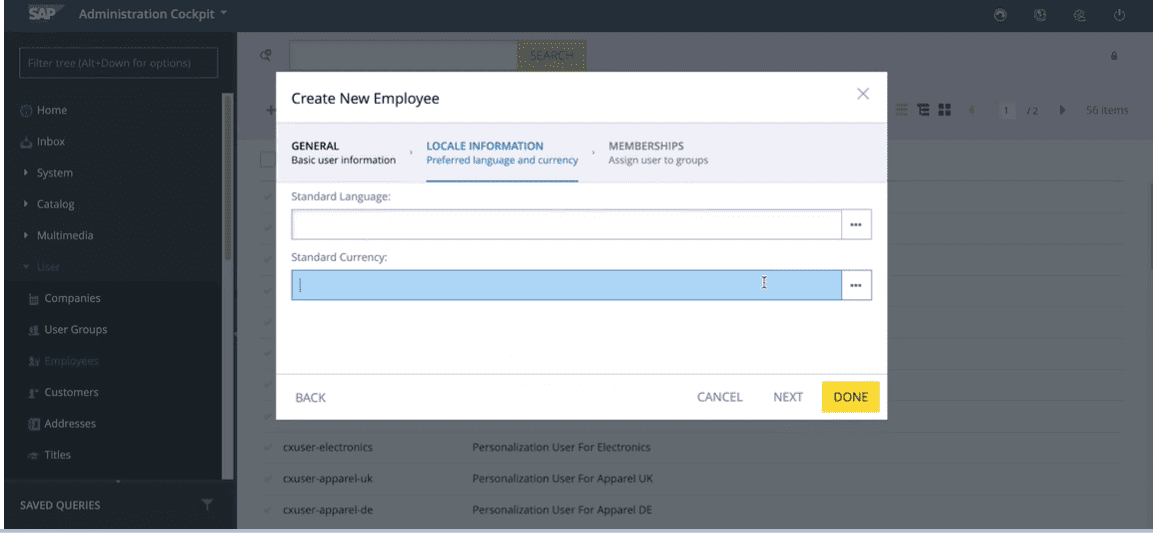Select the cxuser-electronics row checkmark
Viewport: 1153px width, 533px height.
click(x=269, y=447)
